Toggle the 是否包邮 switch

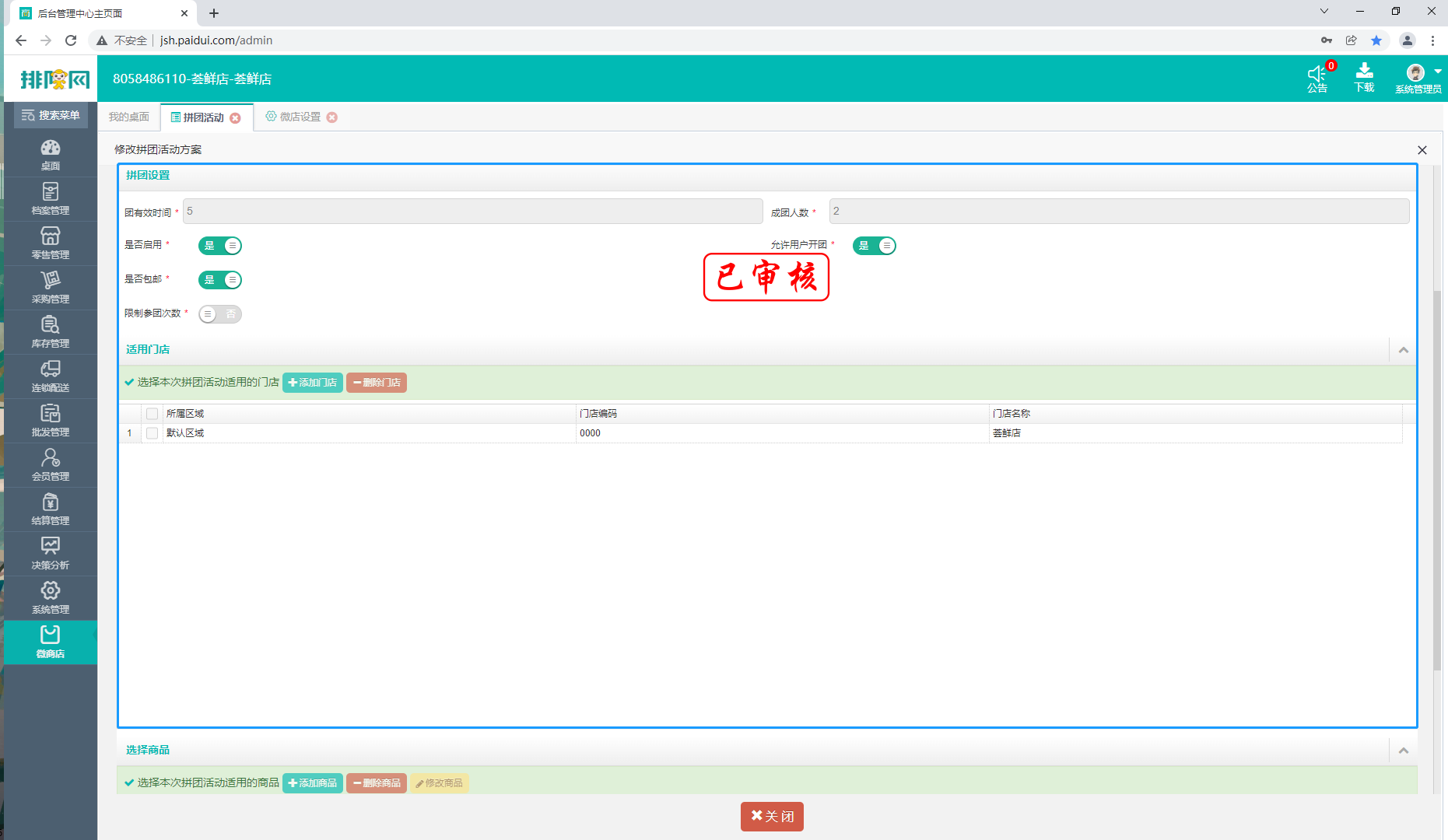click(220, 280)
